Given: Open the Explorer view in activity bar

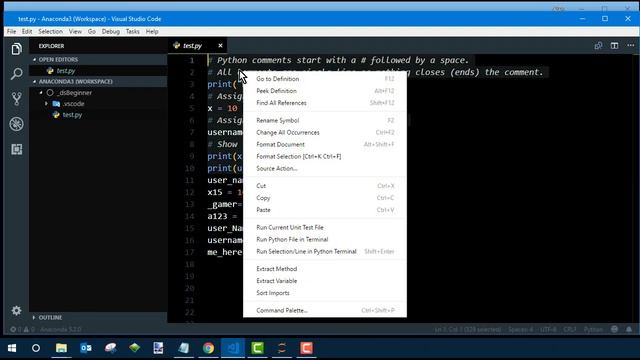Looking at the screenshot, I should [16, 49].
